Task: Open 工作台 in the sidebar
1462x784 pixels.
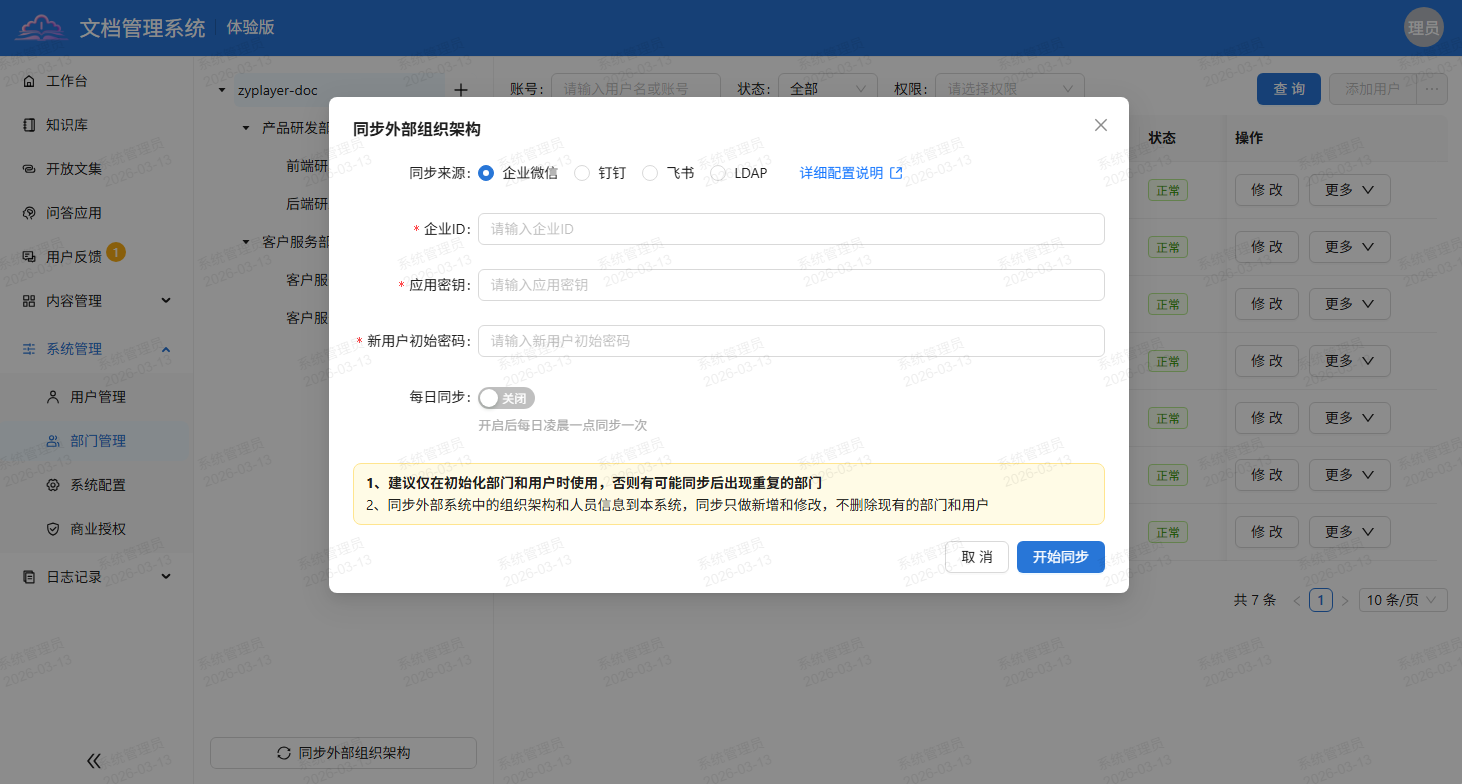Action: tap(97, 81)
